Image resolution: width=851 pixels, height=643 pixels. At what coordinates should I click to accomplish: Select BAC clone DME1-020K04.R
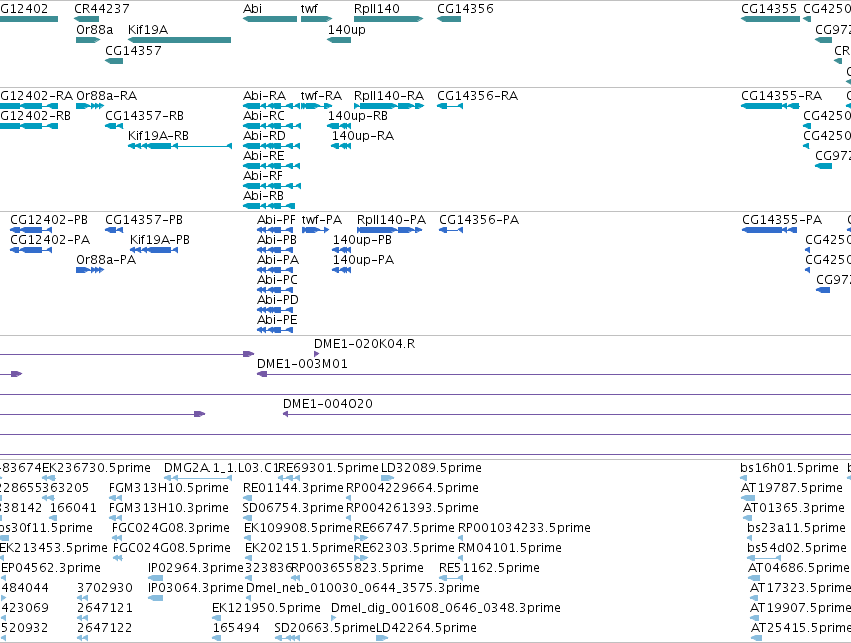click(x=365, y=344)
